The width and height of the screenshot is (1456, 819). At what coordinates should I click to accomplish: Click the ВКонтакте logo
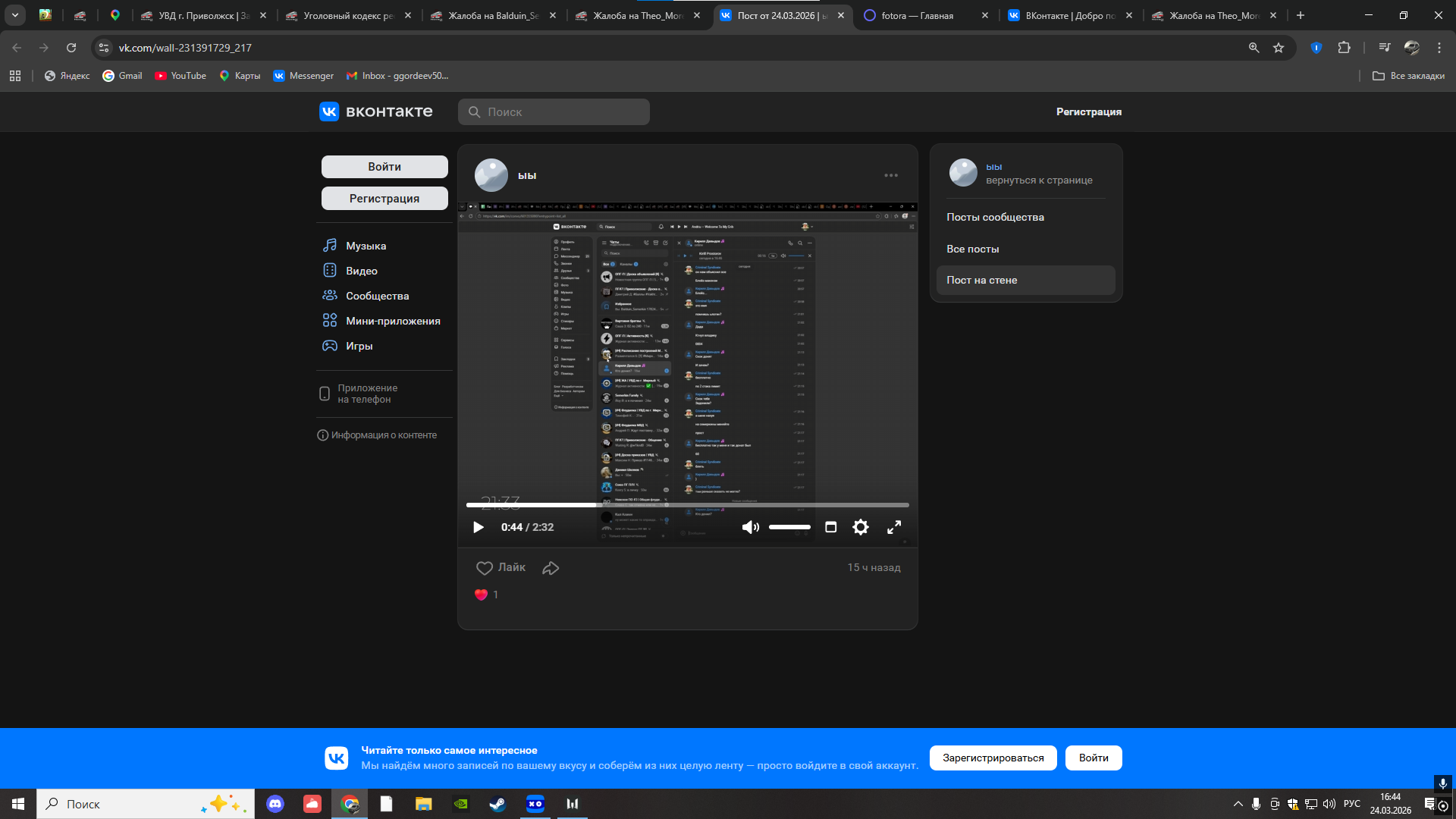coord(376,111)
